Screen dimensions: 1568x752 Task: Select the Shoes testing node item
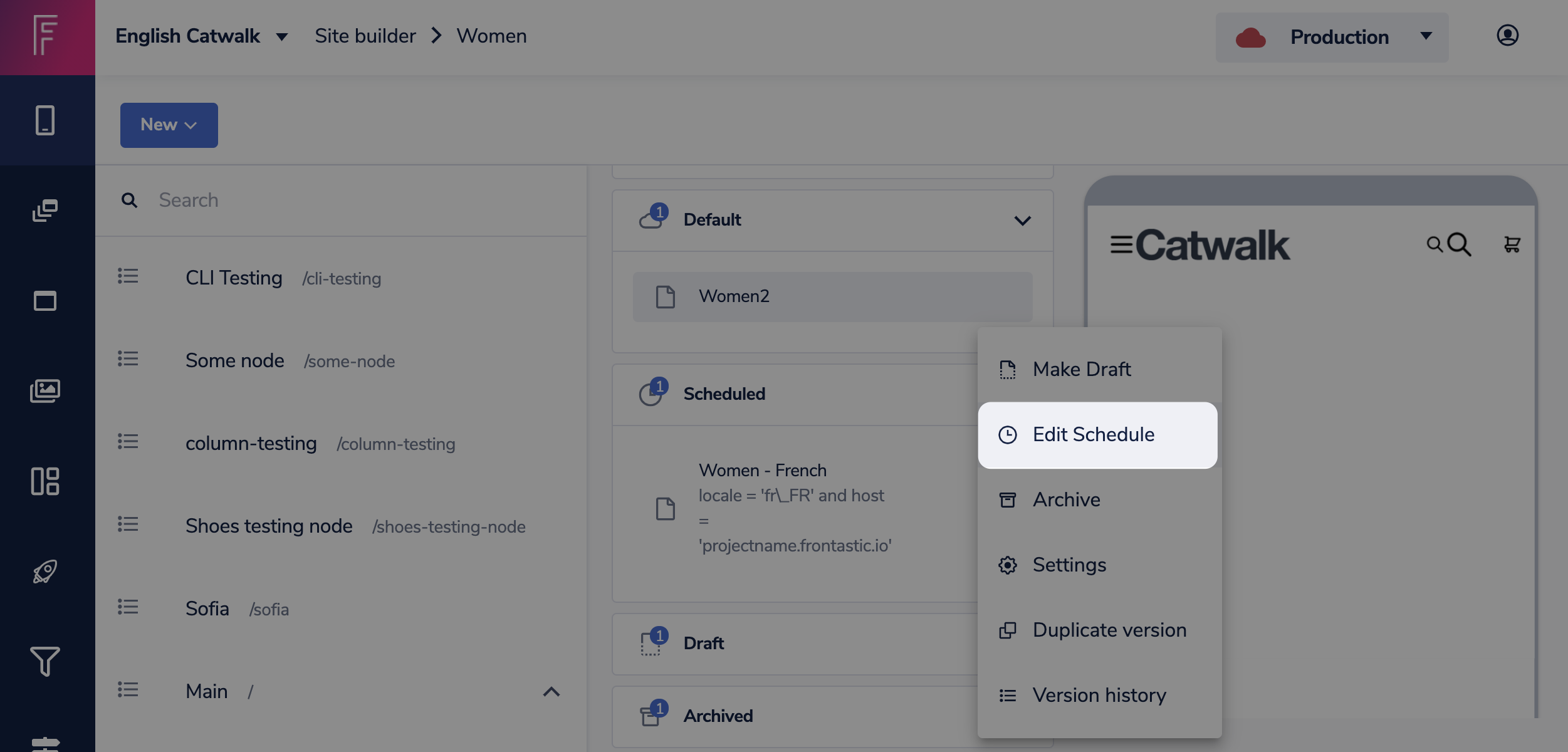[269, 526]
